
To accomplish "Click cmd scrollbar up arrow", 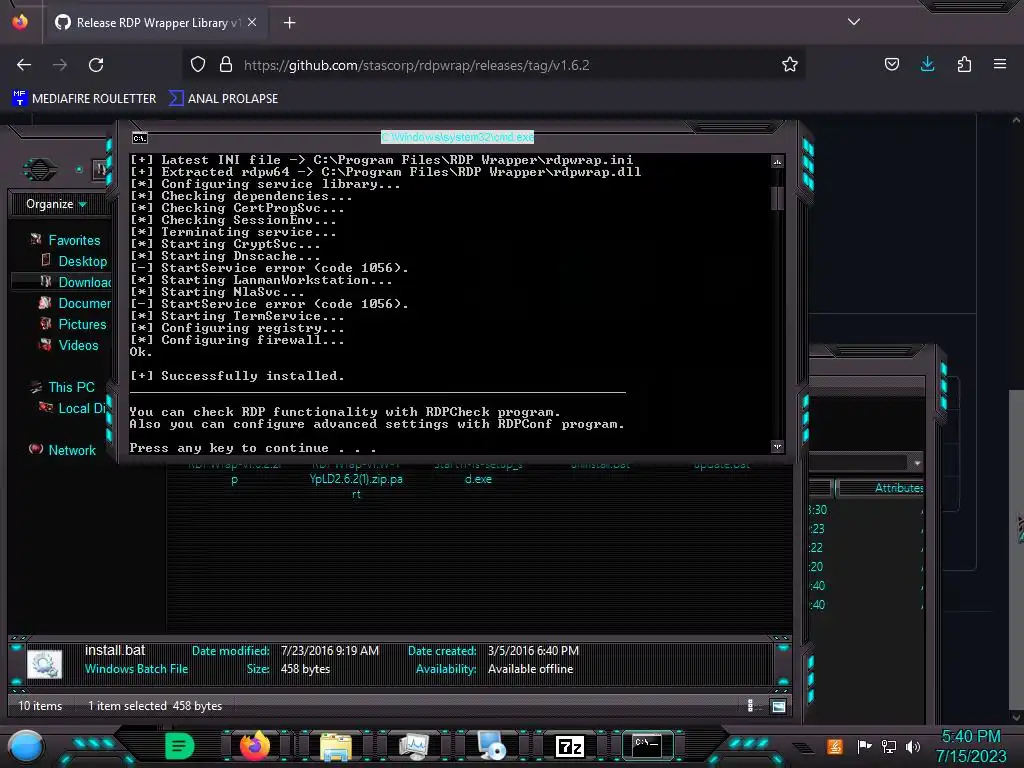I will pyautogui.click(x=777, y=162).
